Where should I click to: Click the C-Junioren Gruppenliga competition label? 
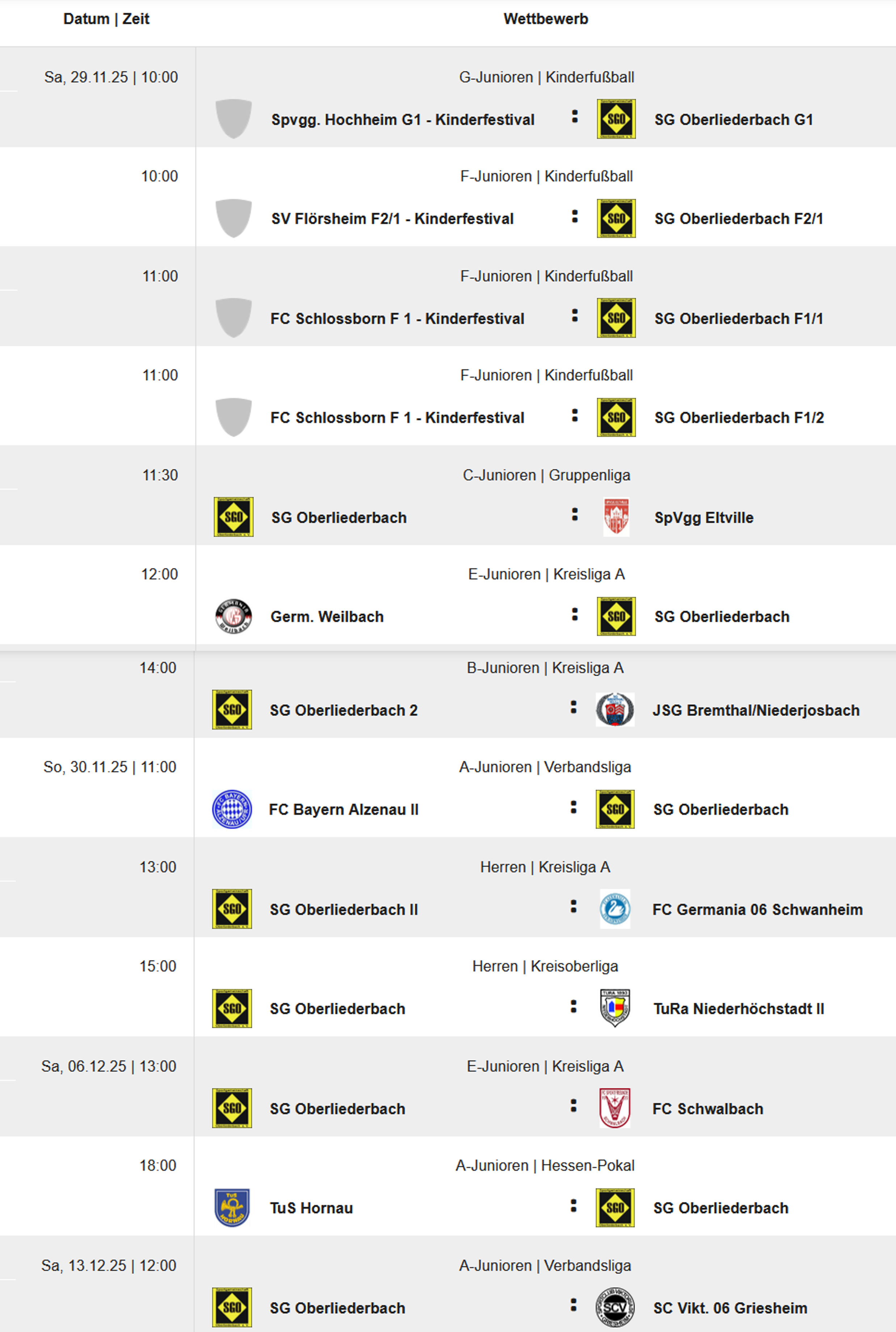click(546, 475)
